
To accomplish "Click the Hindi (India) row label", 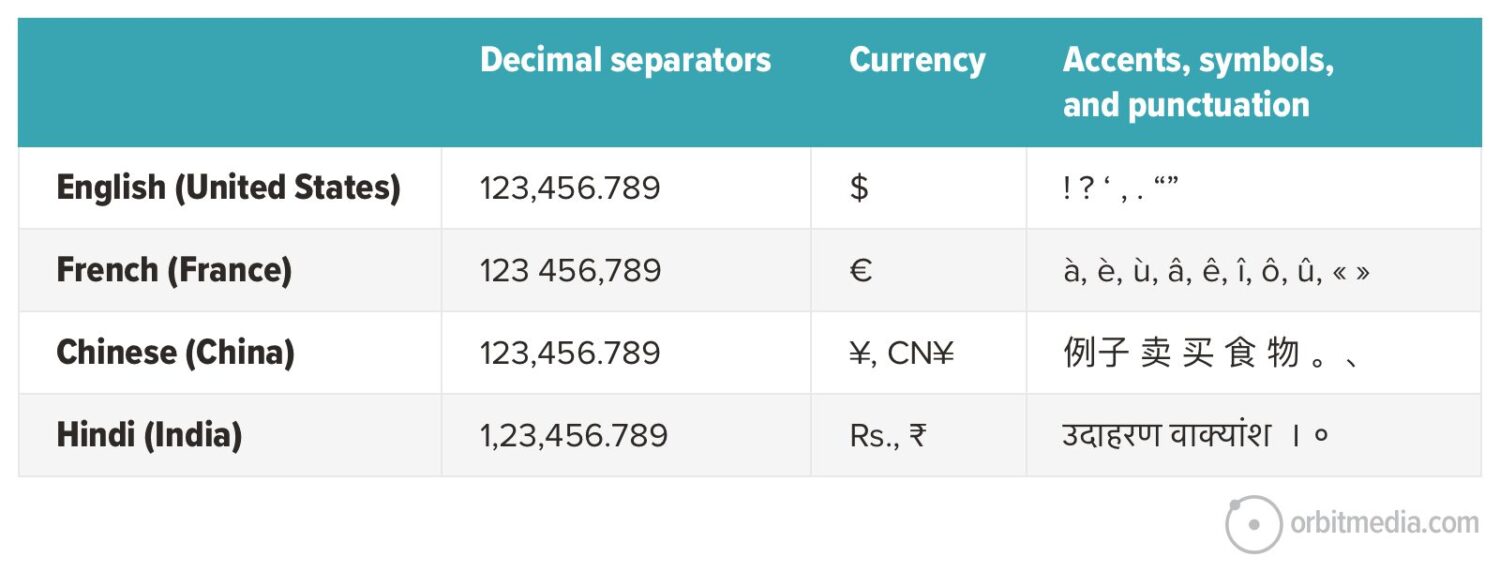I will pos(149,435).
